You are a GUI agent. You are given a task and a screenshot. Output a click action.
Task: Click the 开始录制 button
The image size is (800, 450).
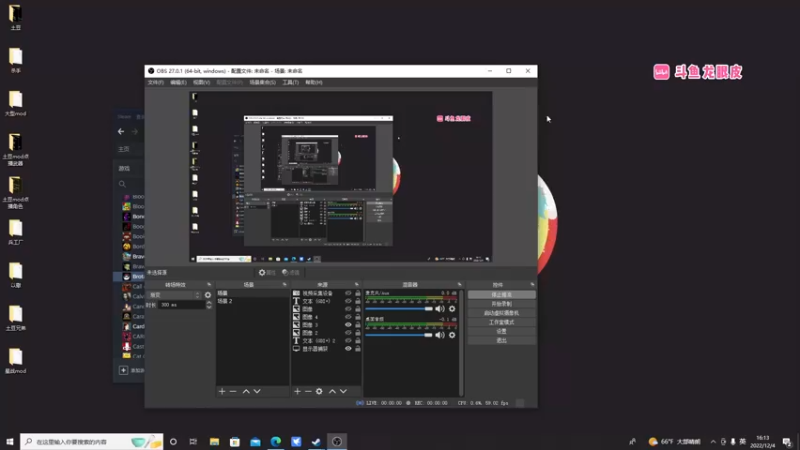[502, 304]
